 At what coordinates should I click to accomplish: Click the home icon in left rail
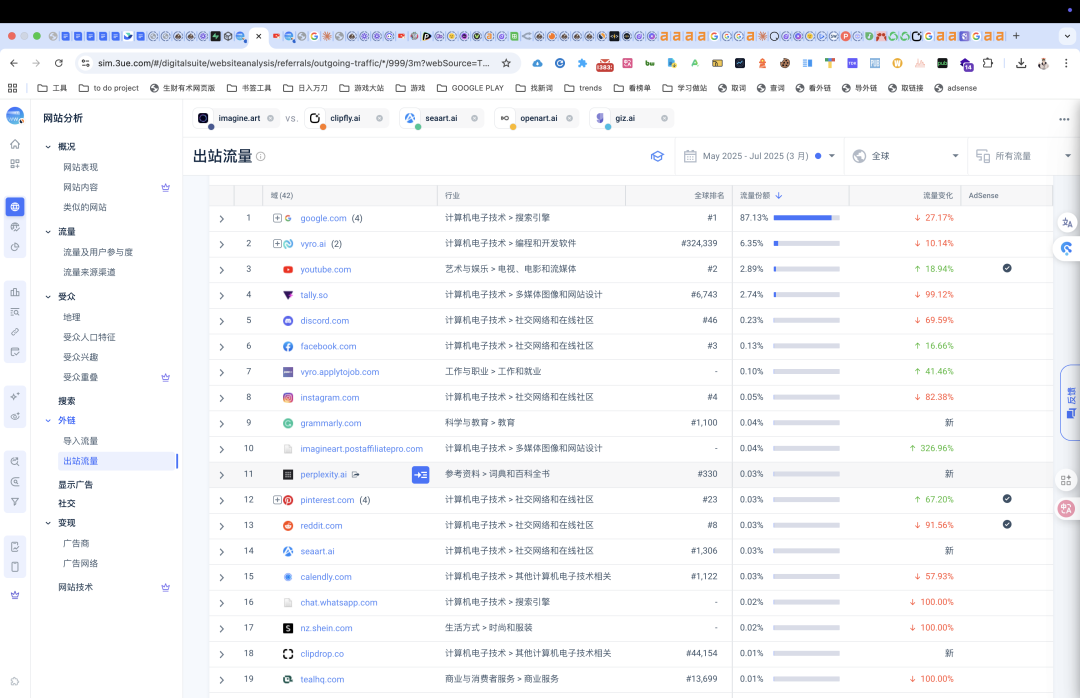[x=14, y=144]
